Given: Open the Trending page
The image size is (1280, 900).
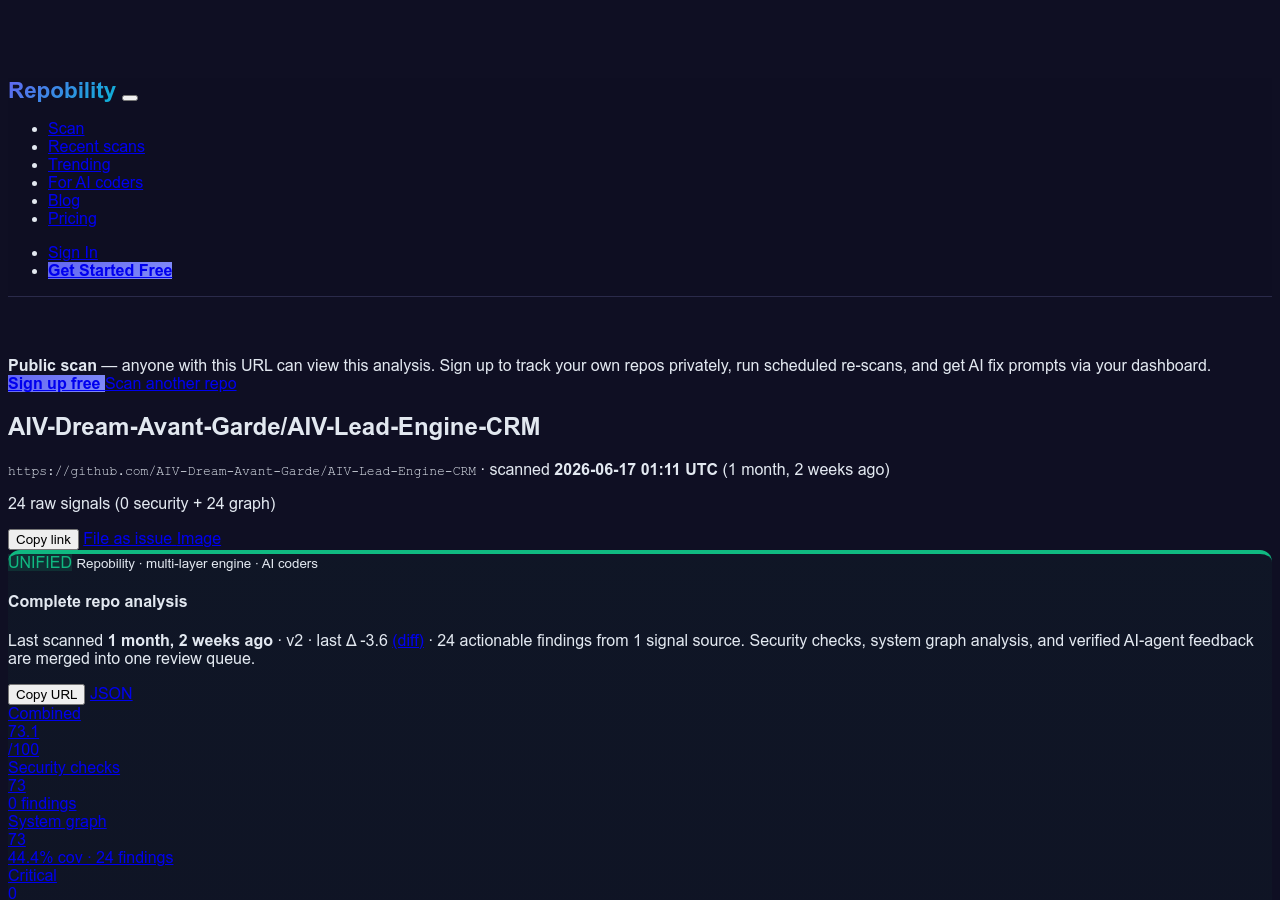Looking at the screenshot, I should [x=79, y=164].
